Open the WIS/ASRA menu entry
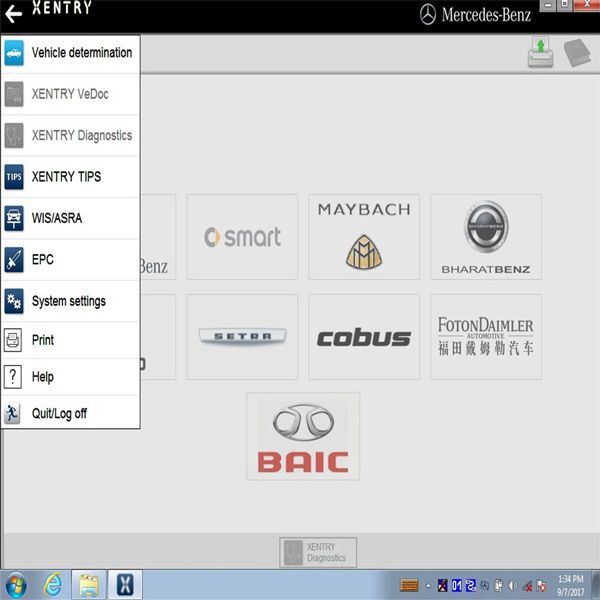This screenshot has height=600, width=600. pos(70,218)
